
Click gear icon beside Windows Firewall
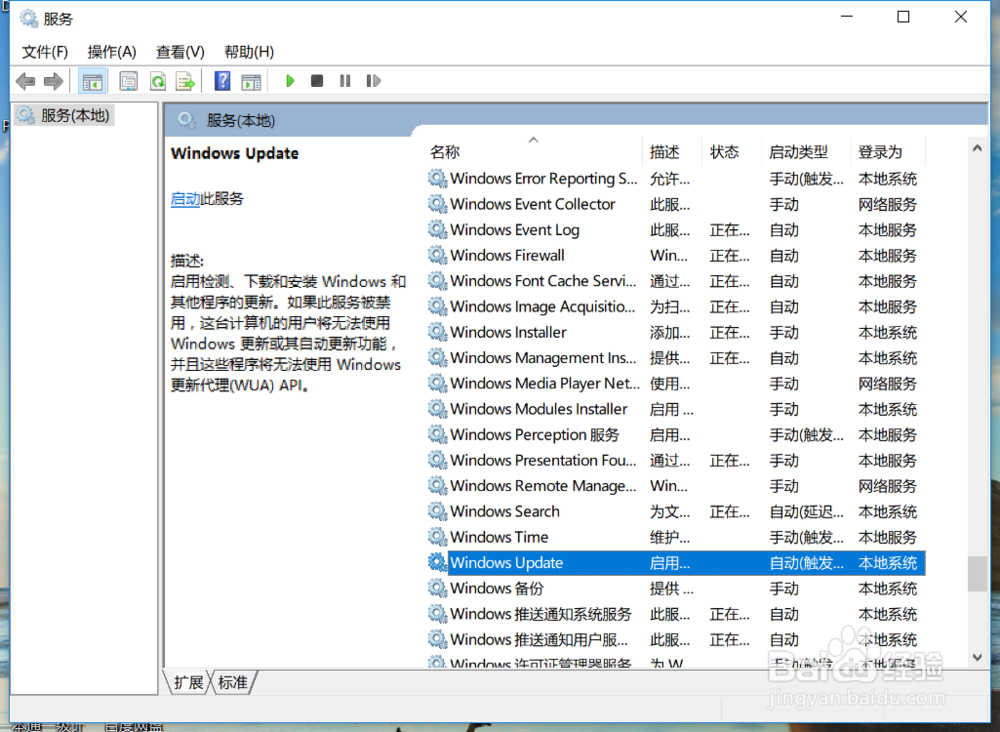(438, 255)
